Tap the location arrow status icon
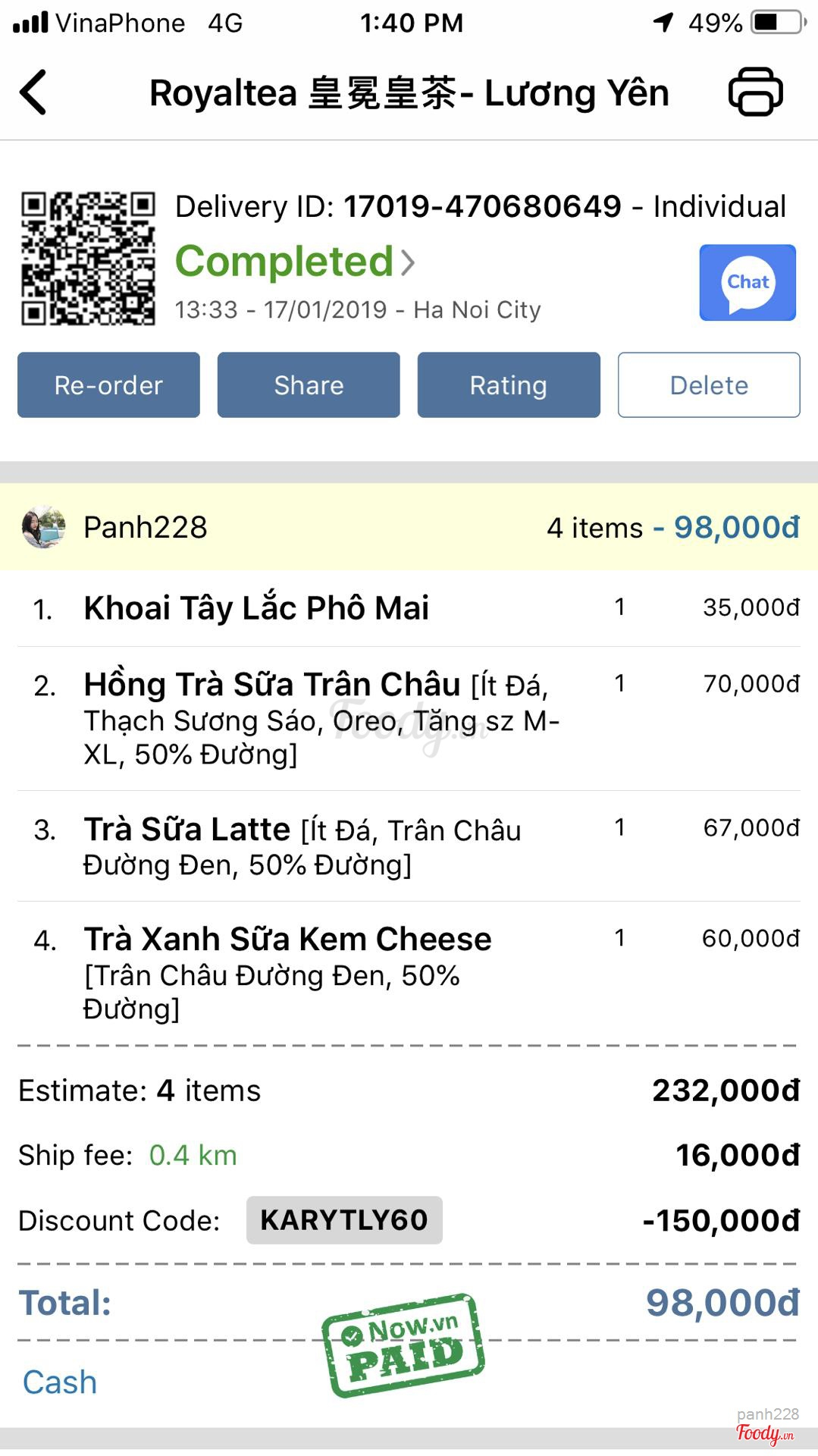Screen dimensions: 818x1456 [x=663, y=23]
